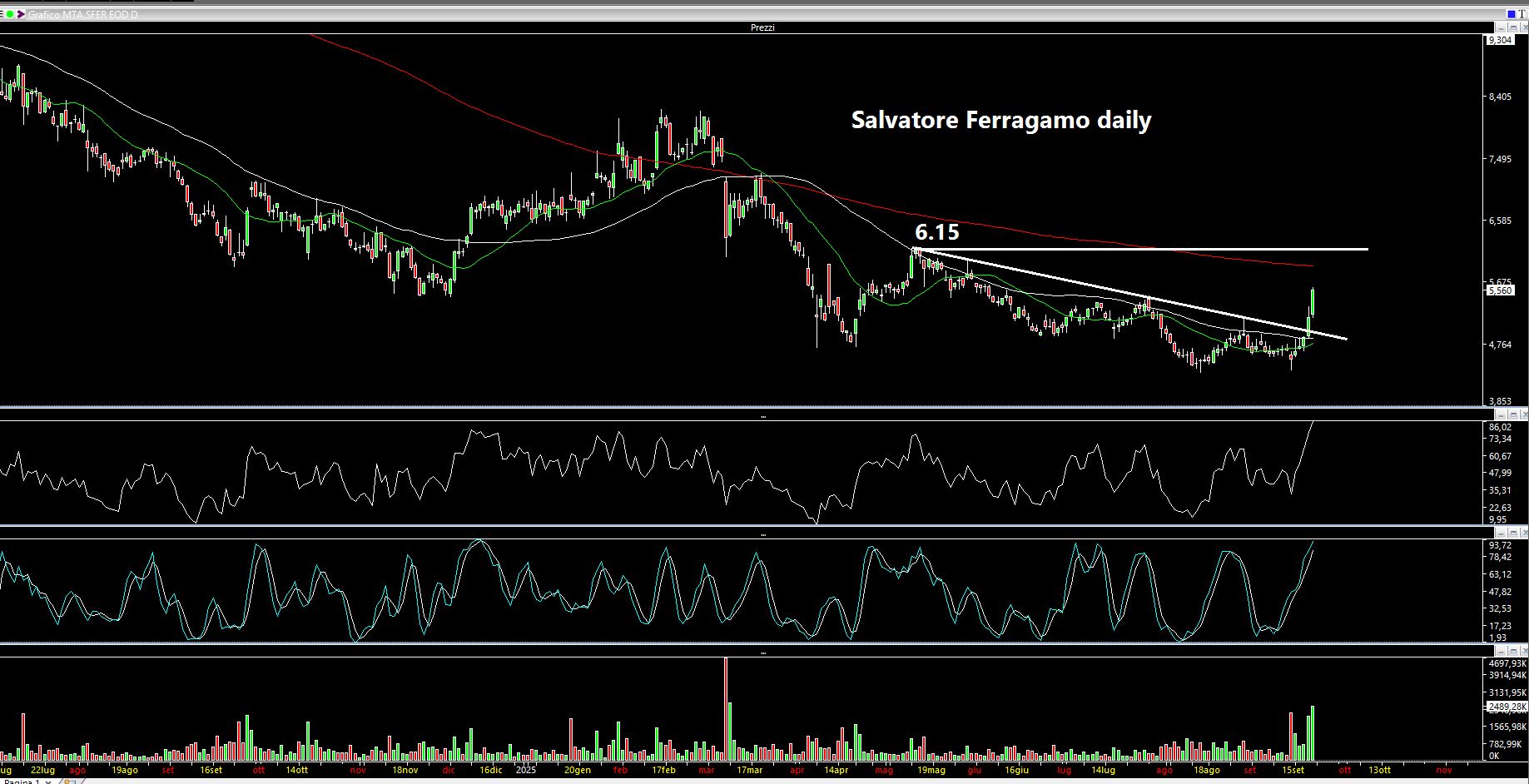
Task: Click the '19mag' date label
Action: [x=931, y=770]
